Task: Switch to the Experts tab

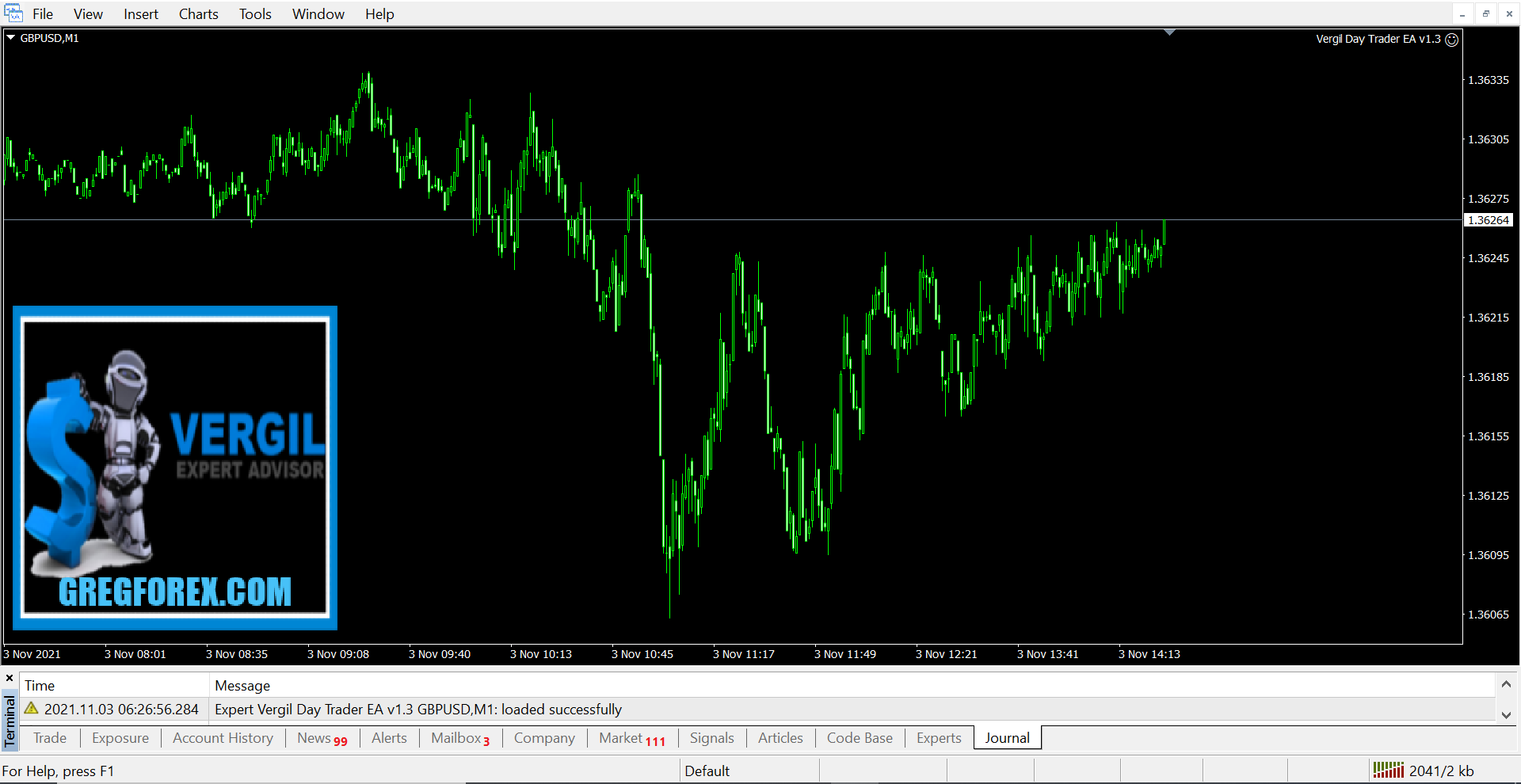Action: 938,738
